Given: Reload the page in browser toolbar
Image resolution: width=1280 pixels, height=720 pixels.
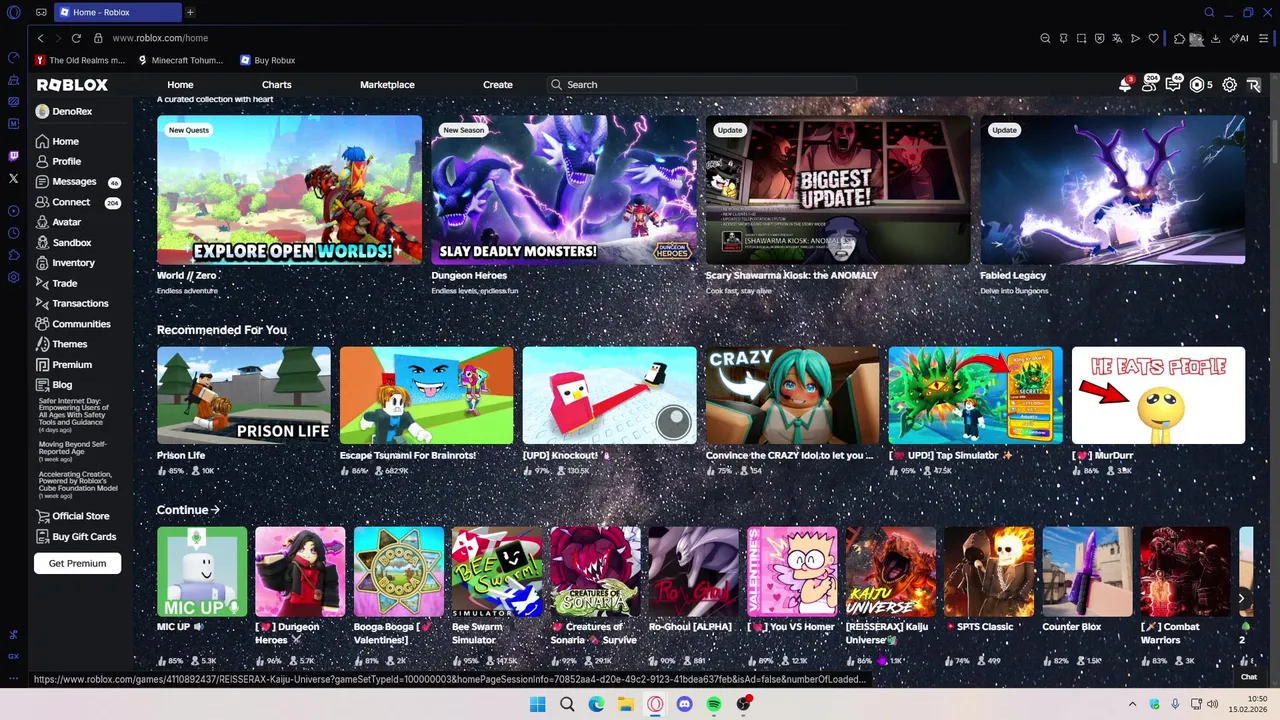Looking at the screenshot, I should [76, 38].
